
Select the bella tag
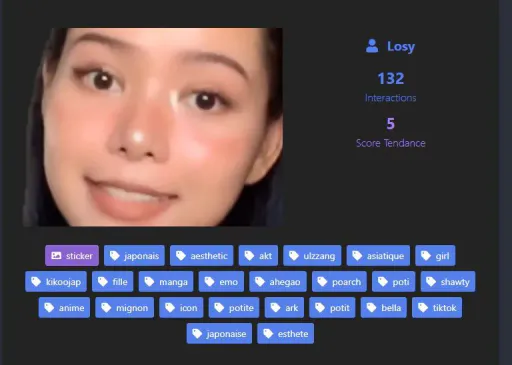tap(384, 308)
